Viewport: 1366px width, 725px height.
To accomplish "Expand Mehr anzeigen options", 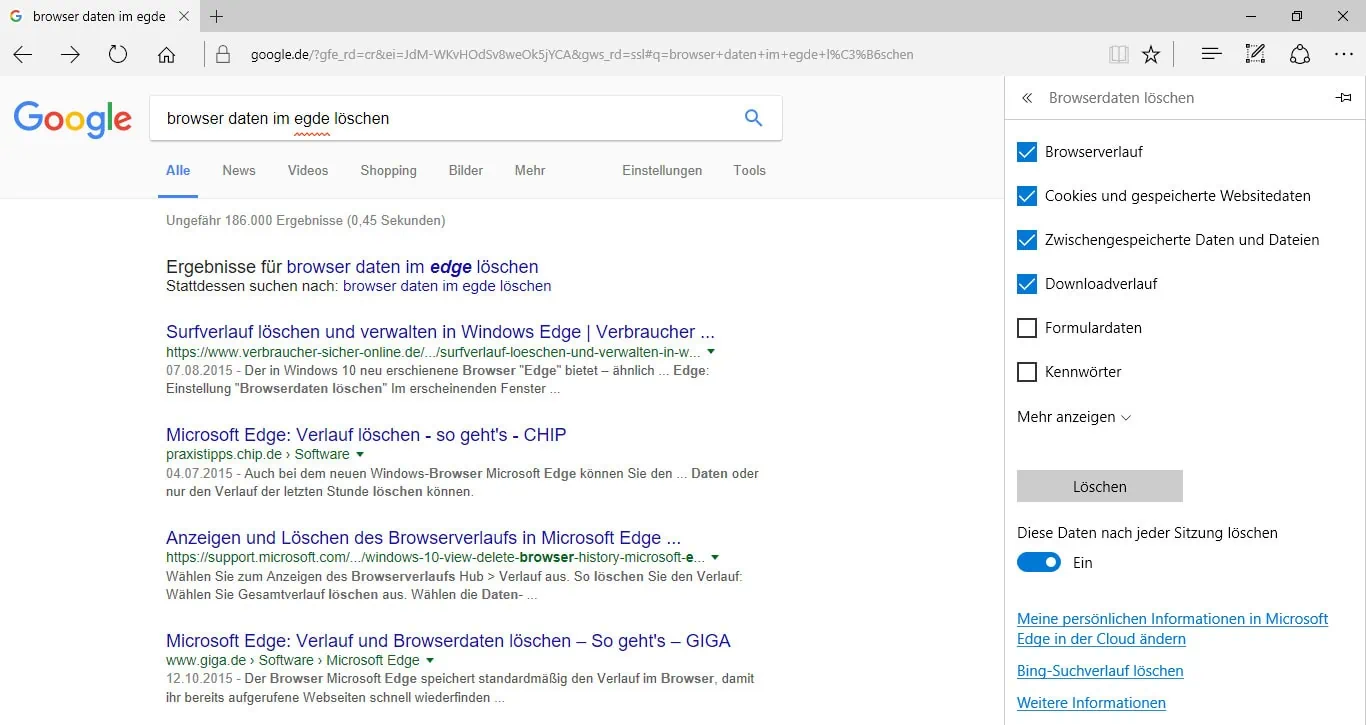I will 1074,417.
